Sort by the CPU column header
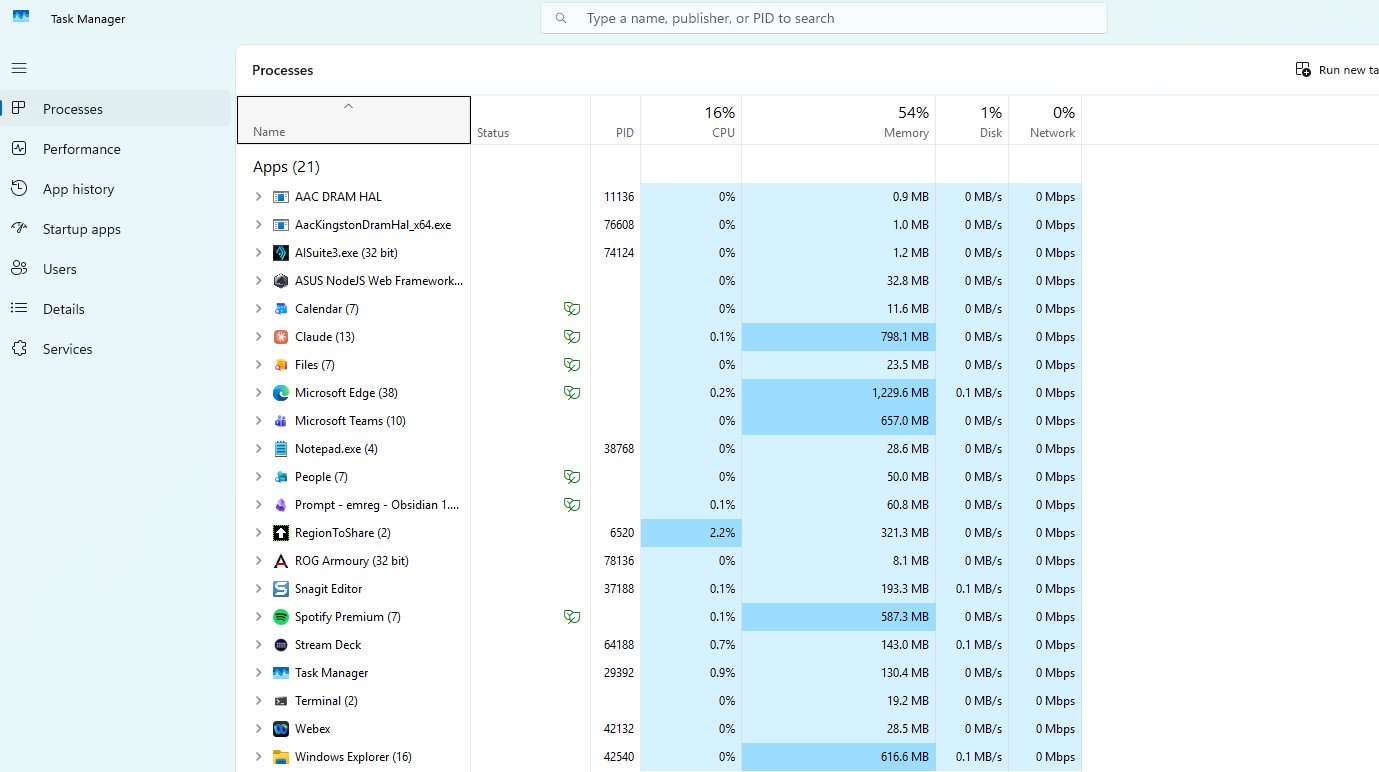Viewport: 1379px width, 772px height. pos(691,120)
